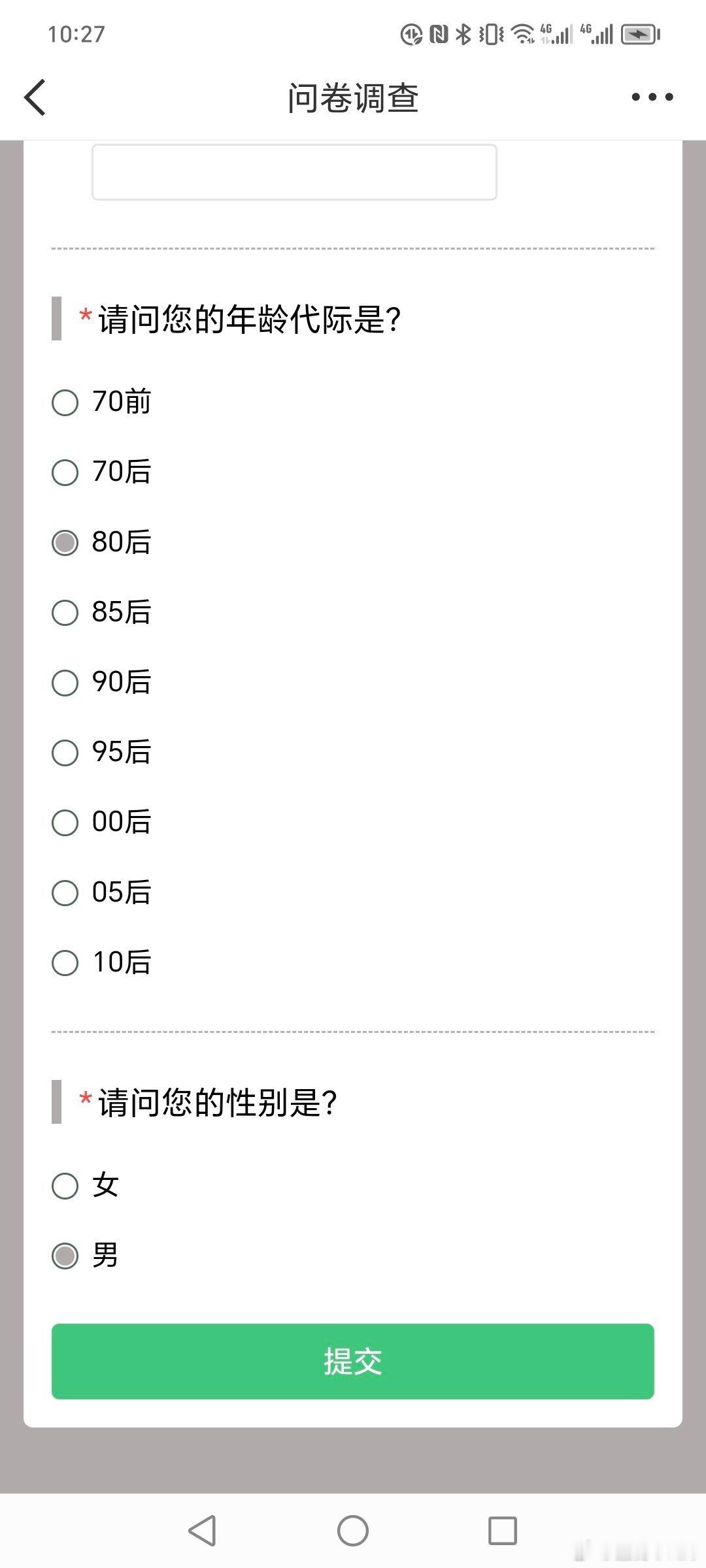Select the 95后 radio button
Screen dimensions: 706x1568
(x=102, y=752)
